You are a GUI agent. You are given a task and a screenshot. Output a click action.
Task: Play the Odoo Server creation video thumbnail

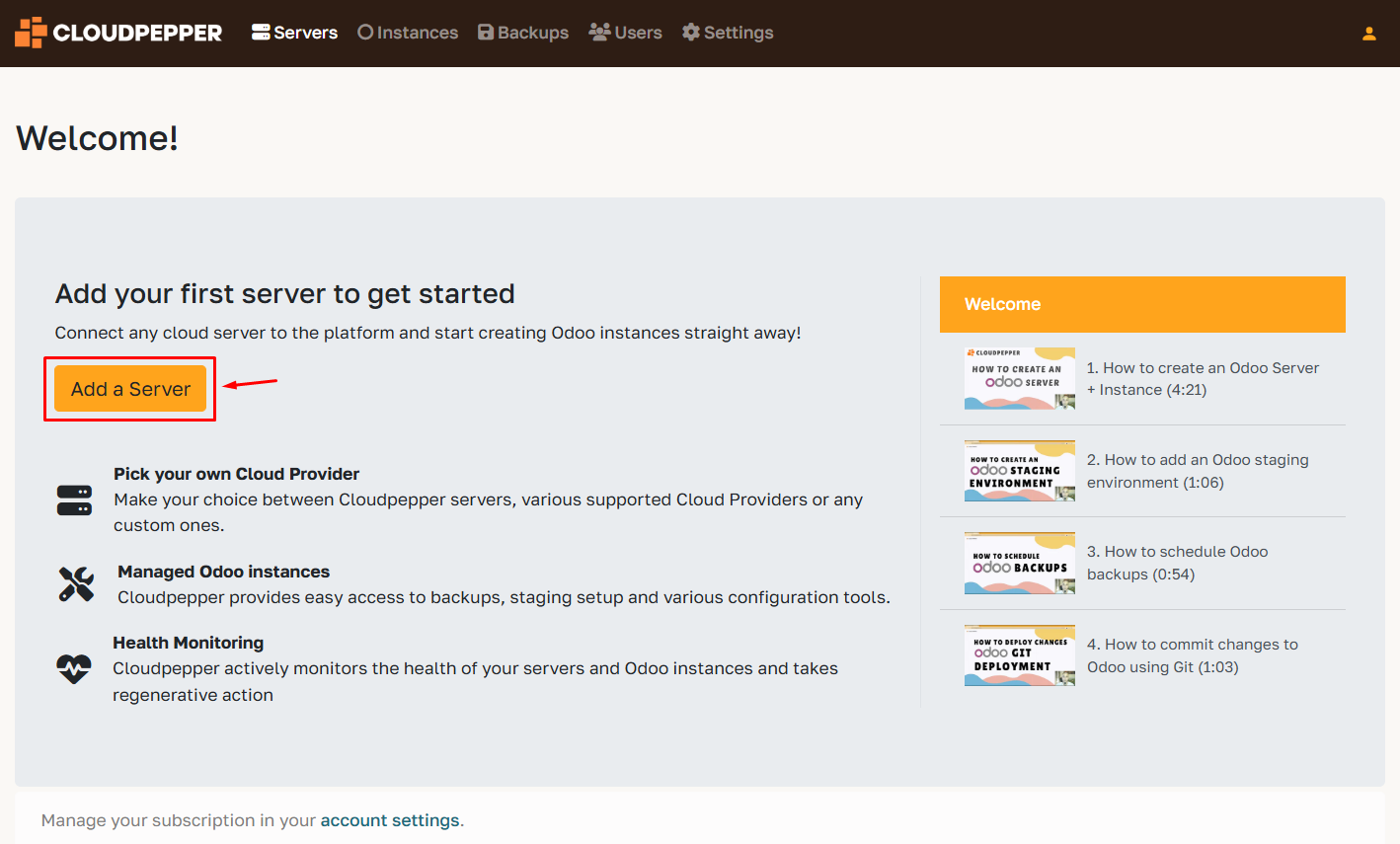1020,378
